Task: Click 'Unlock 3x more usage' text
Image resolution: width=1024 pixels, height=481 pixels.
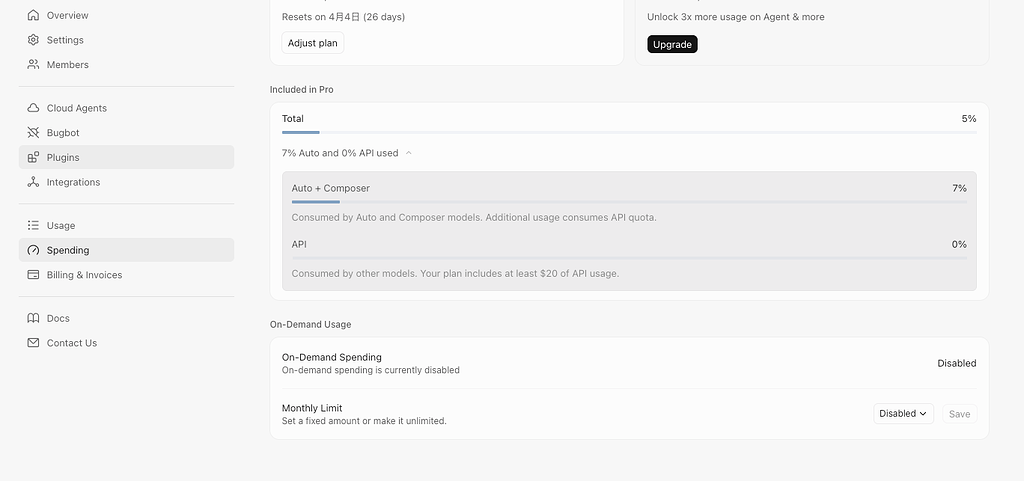Action: pos(736,17)
